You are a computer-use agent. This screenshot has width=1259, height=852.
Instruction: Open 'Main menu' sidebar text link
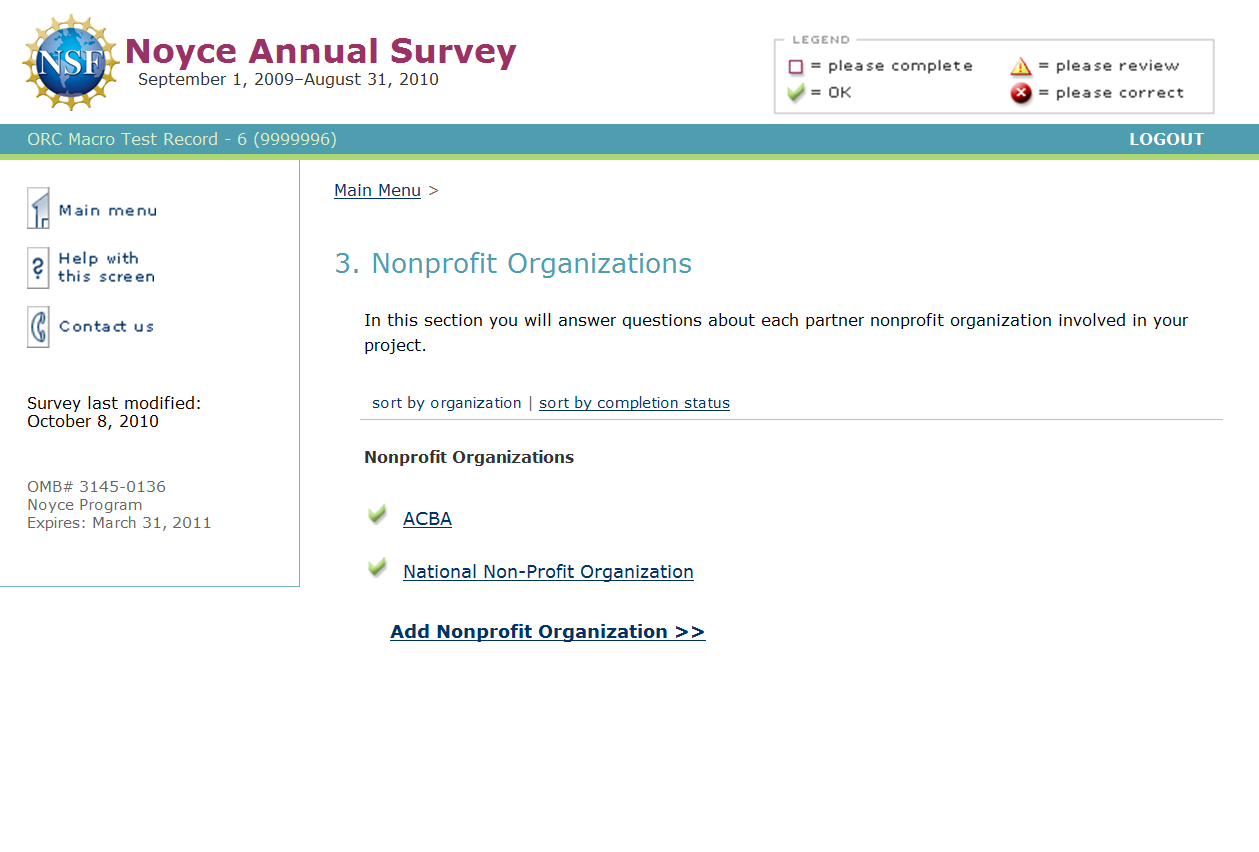click(108, 210)
